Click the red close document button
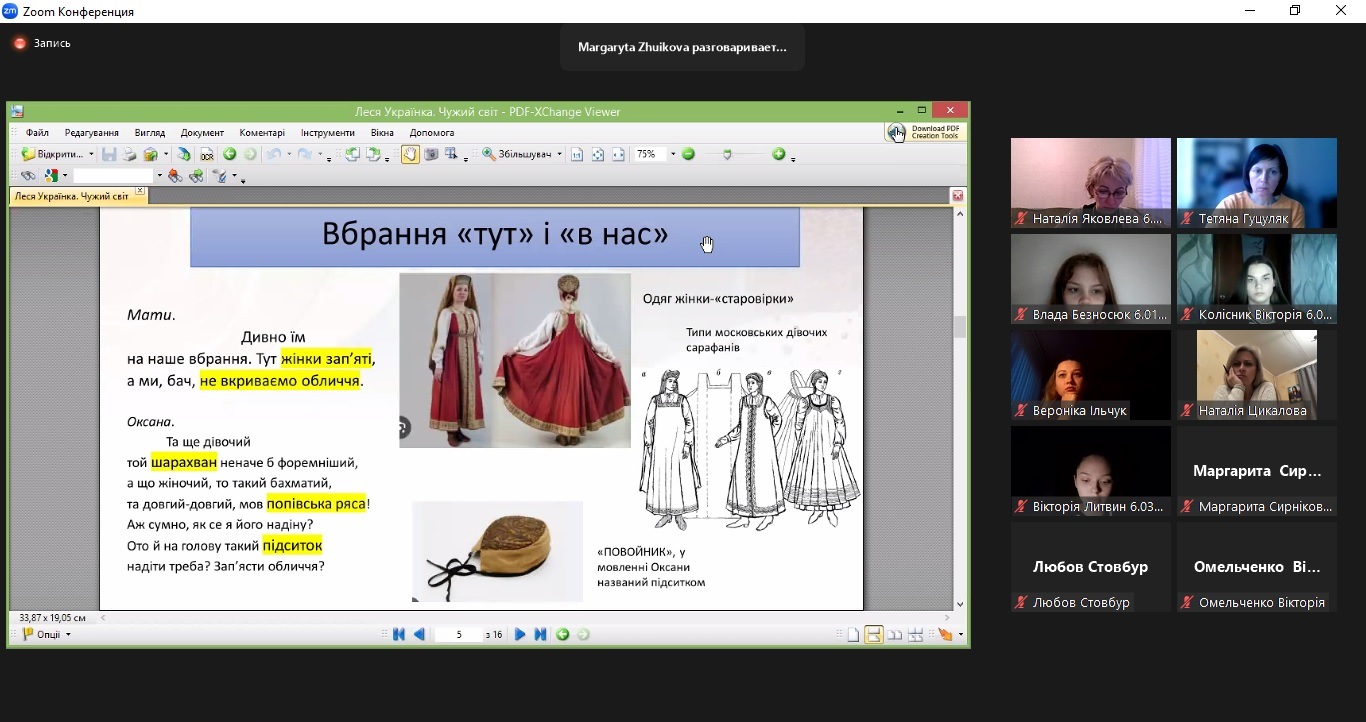1366x722 pixels. (x=957, y=196)
